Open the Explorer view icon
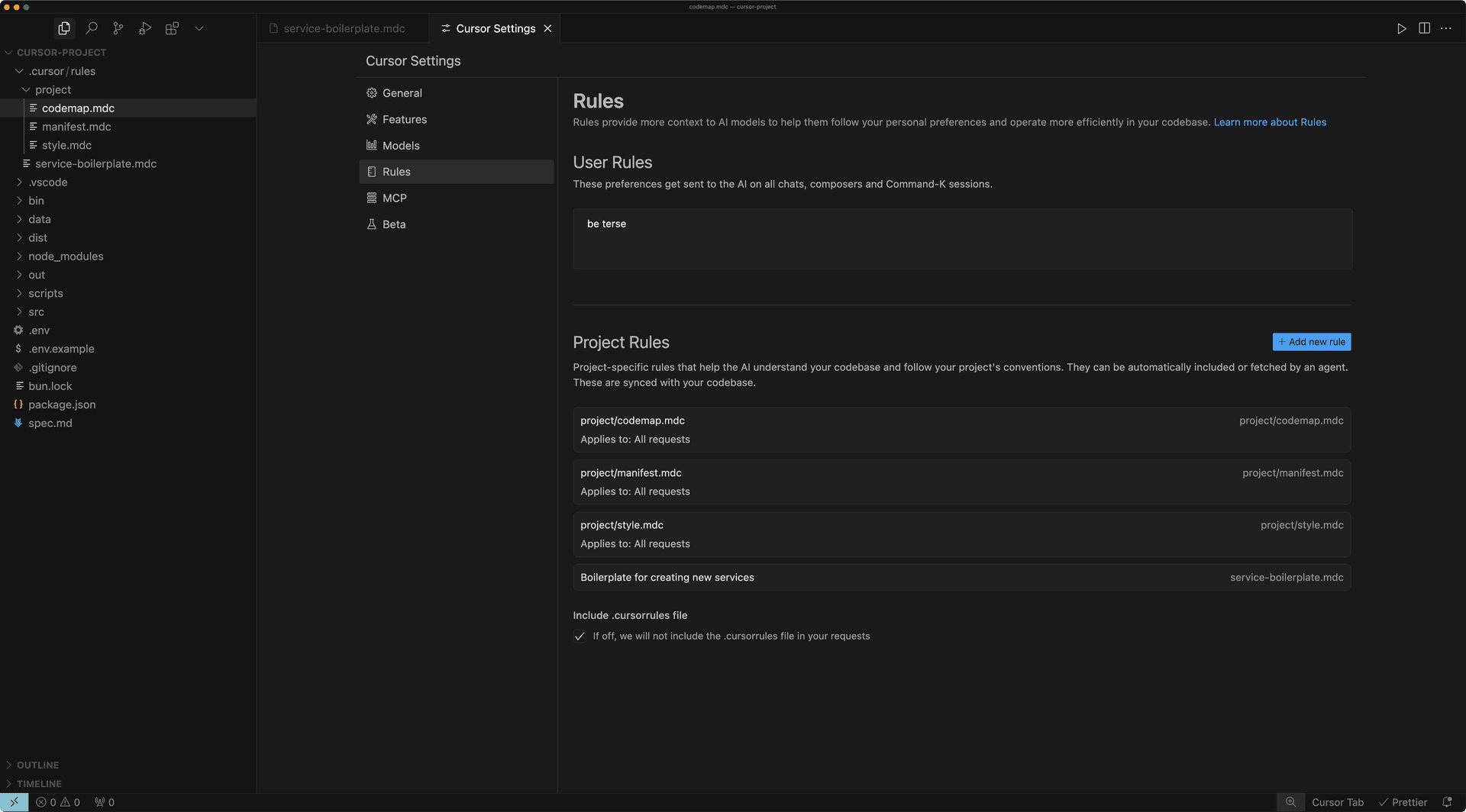 pyautogui.click(x=64, y=28)
